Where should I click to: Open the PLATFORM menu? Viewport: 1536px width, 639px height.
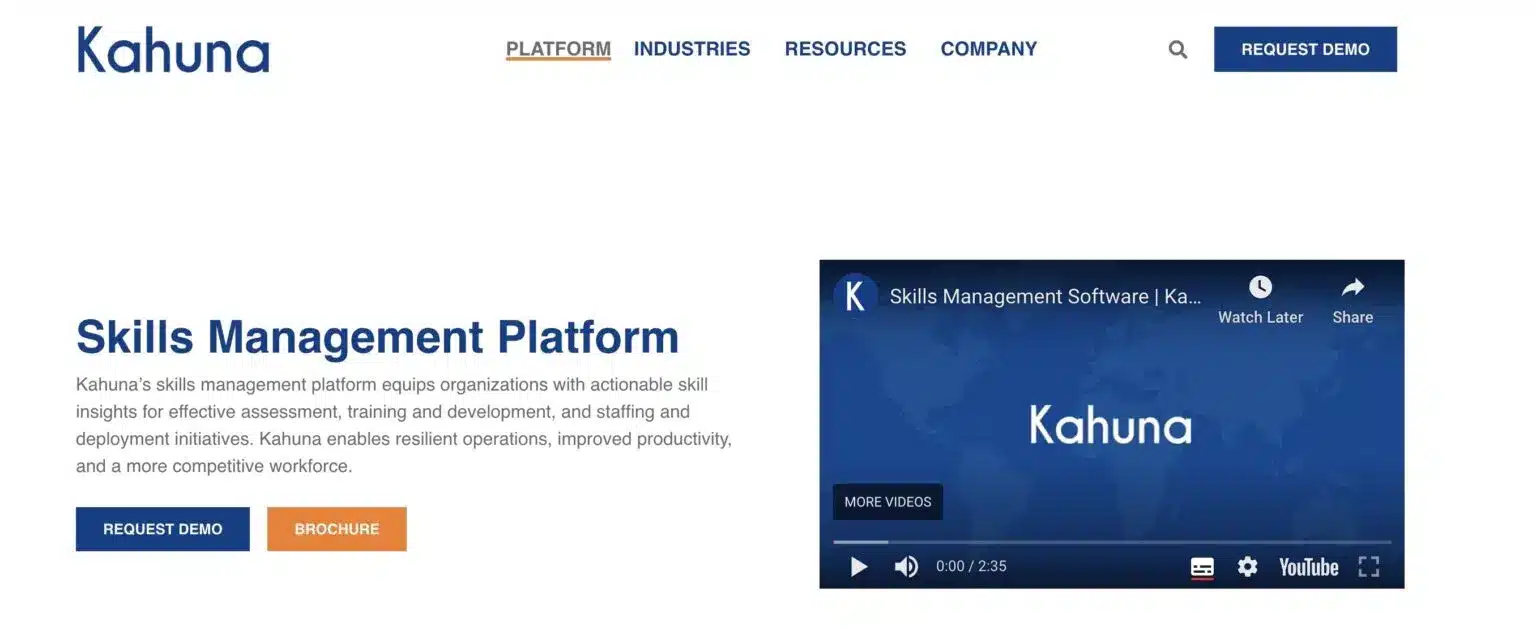(x=558, y=49)
